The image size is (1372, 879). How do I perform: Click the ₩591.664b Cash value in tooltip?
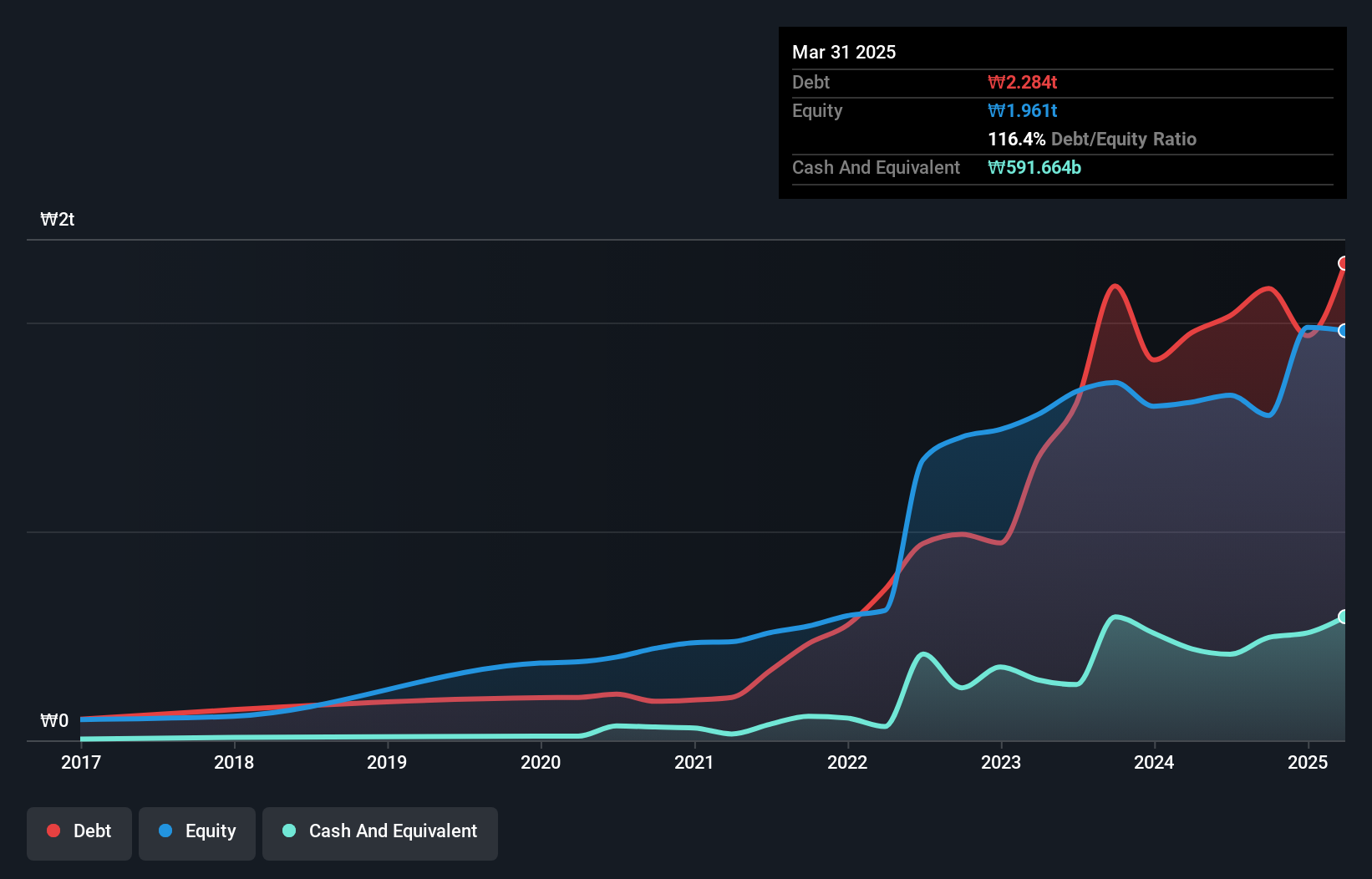click(1034, 167)
